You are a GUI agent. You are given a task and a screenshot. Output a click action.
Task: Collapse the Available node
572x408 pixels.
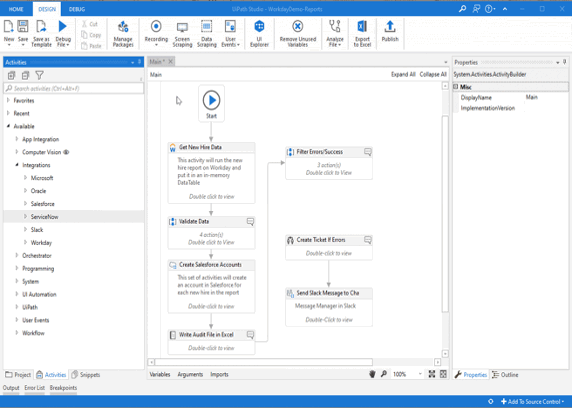pyautogui.click(x=8, y=126)
